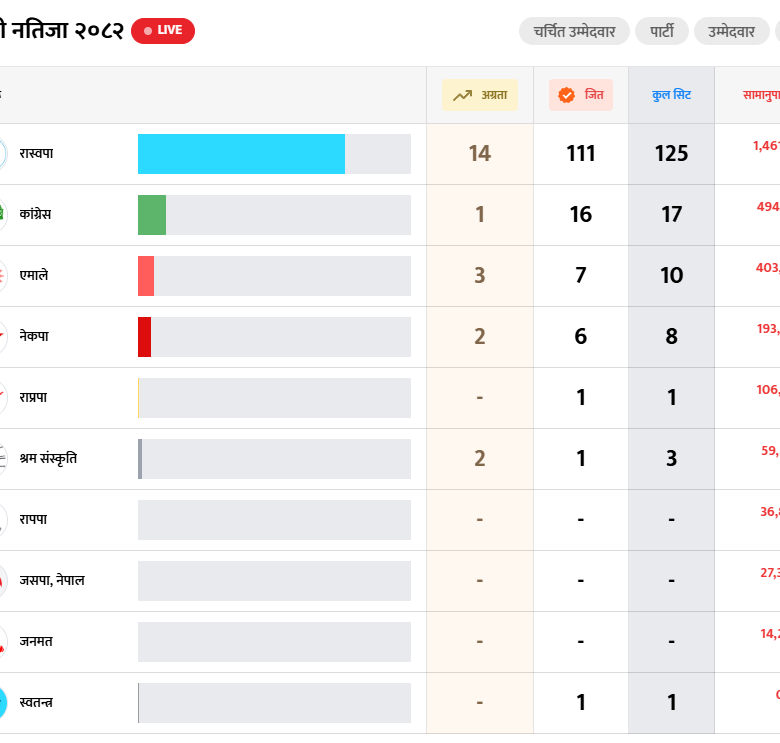The height and width of the screenshot is (743, 780).
Task: Select the पार्टी tab
Action: coord(662,31)
